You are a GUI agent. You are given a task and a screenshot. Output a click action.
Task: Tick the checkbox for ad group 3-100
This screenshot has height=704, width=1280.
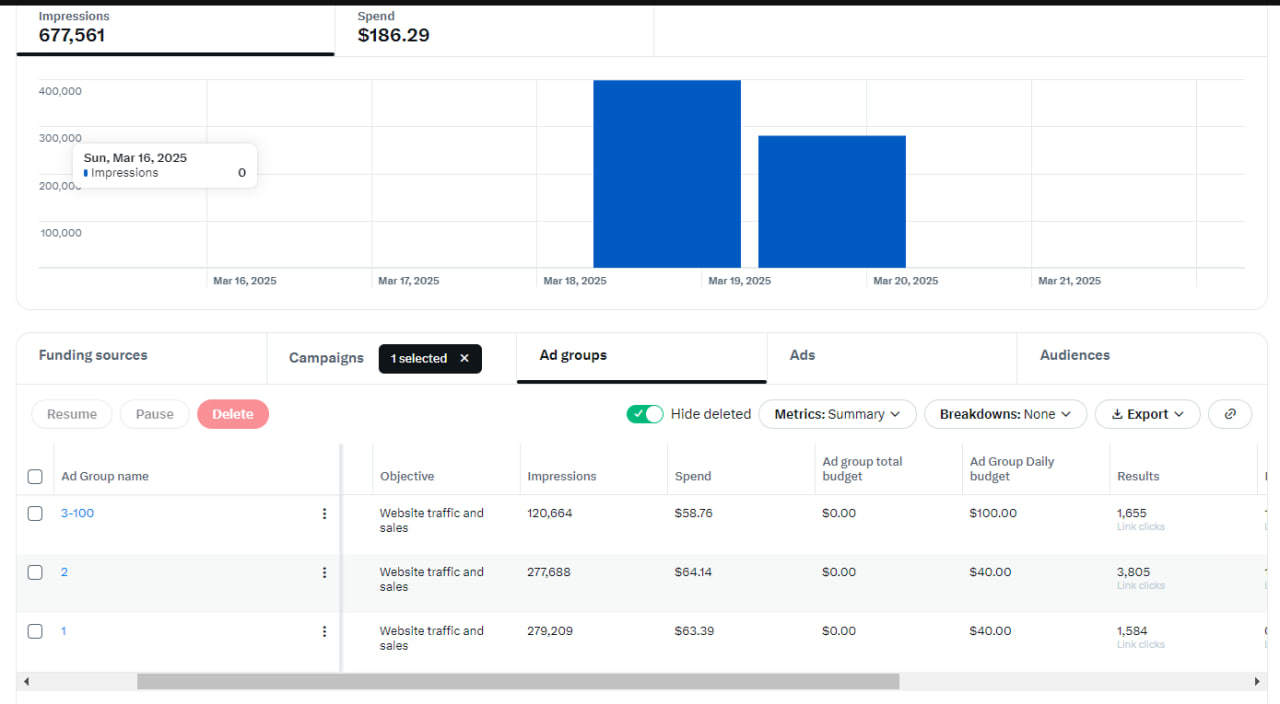coord(35,514)
